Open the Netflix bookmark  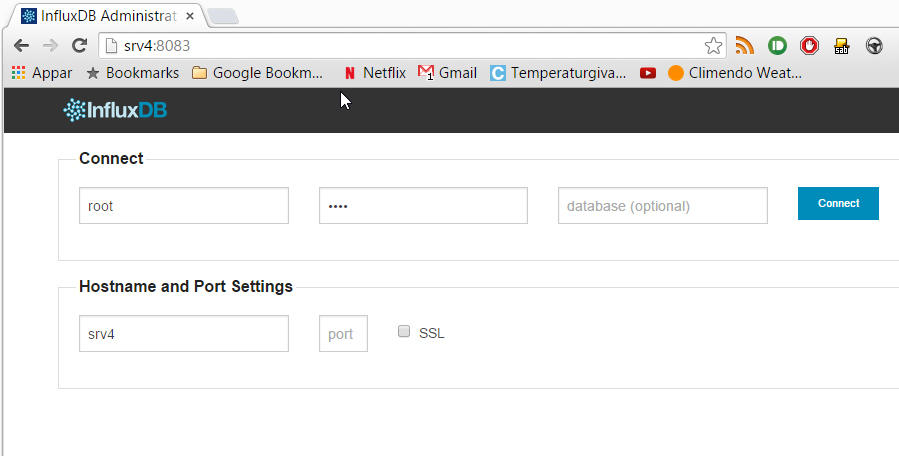pyautogui.click(x=375, y=73)
